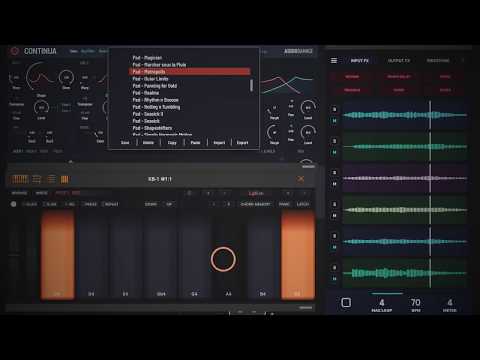Click the Meter value 4

(450, 303)
